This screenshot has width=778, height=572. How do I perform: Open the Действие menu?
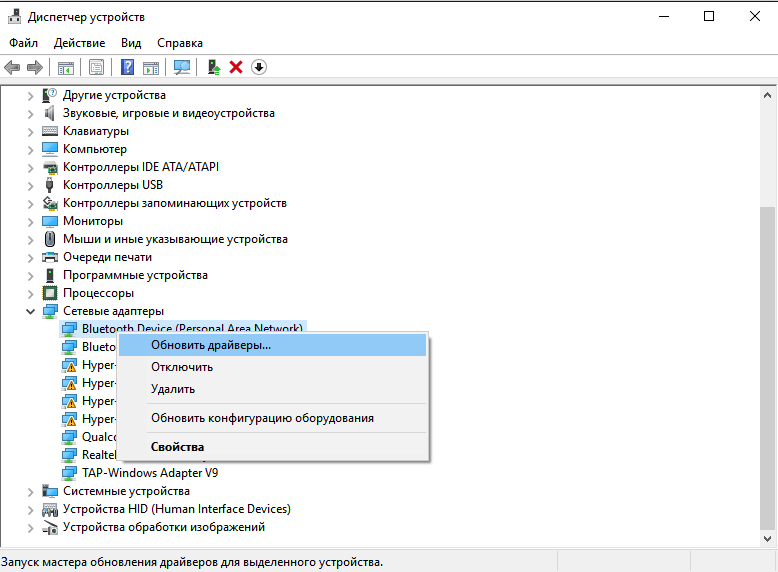79,43
